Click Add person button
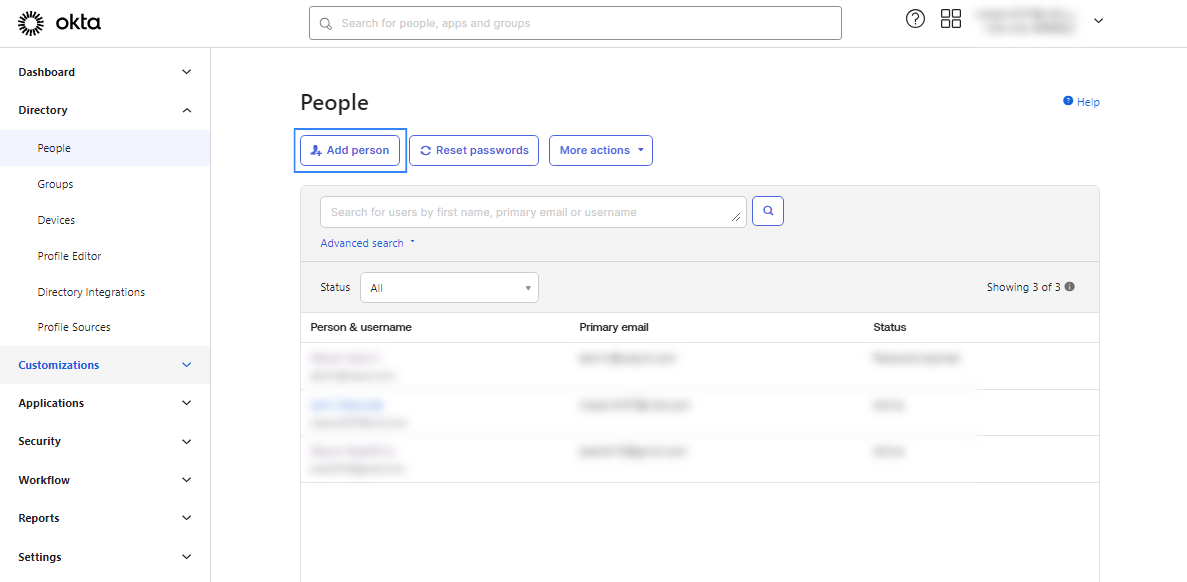 click(x=350, y=150)
